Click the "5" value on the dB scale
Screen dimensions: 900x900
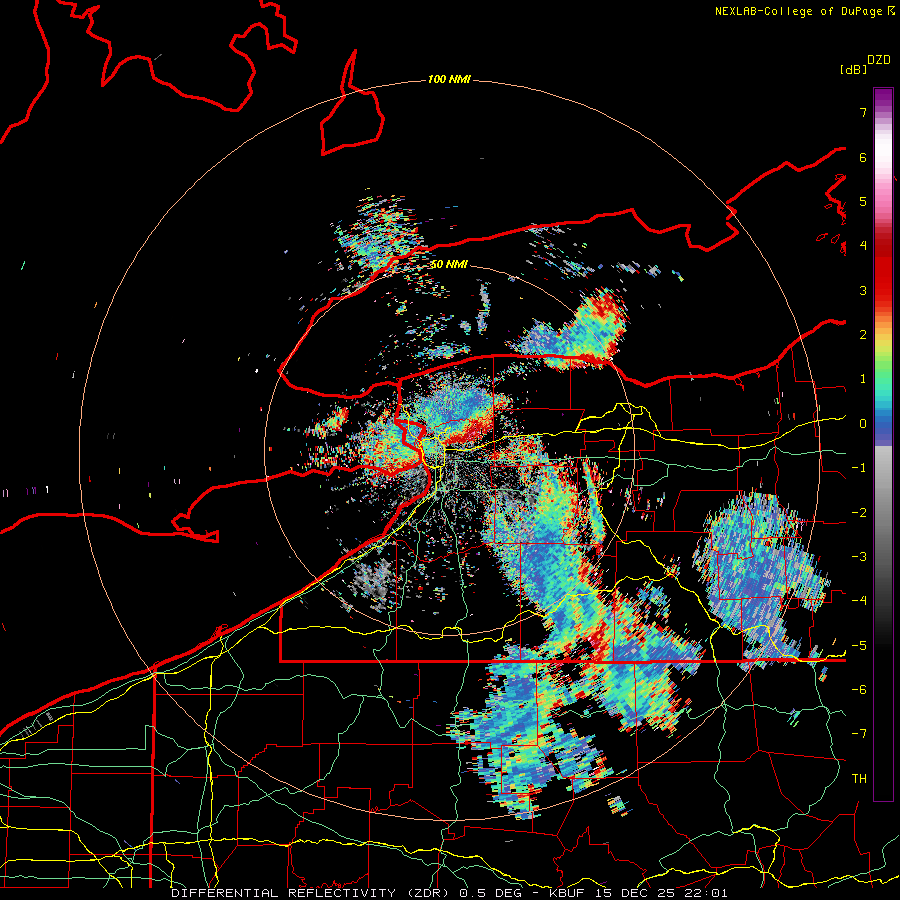863,201
